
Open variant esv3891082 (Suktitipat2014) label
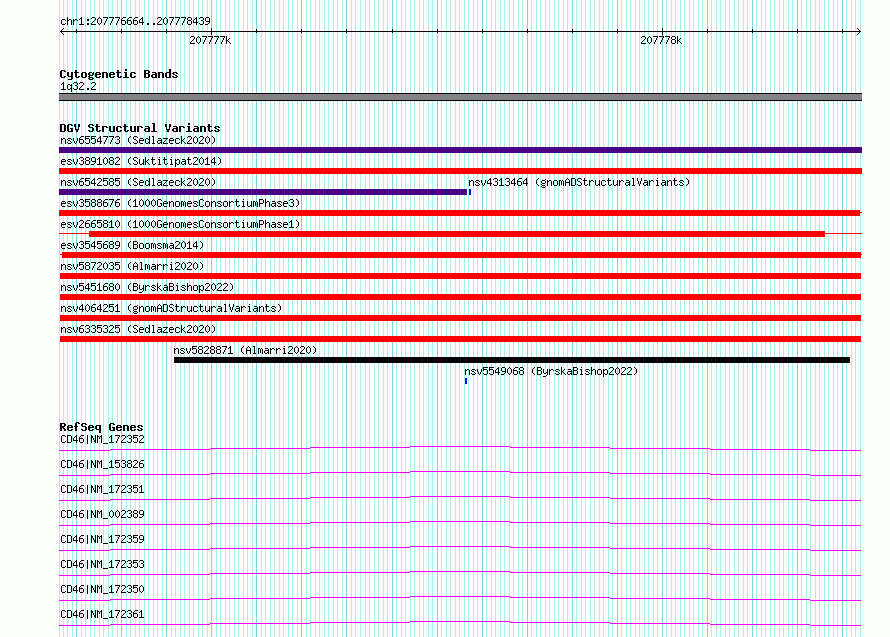(141, 161)
